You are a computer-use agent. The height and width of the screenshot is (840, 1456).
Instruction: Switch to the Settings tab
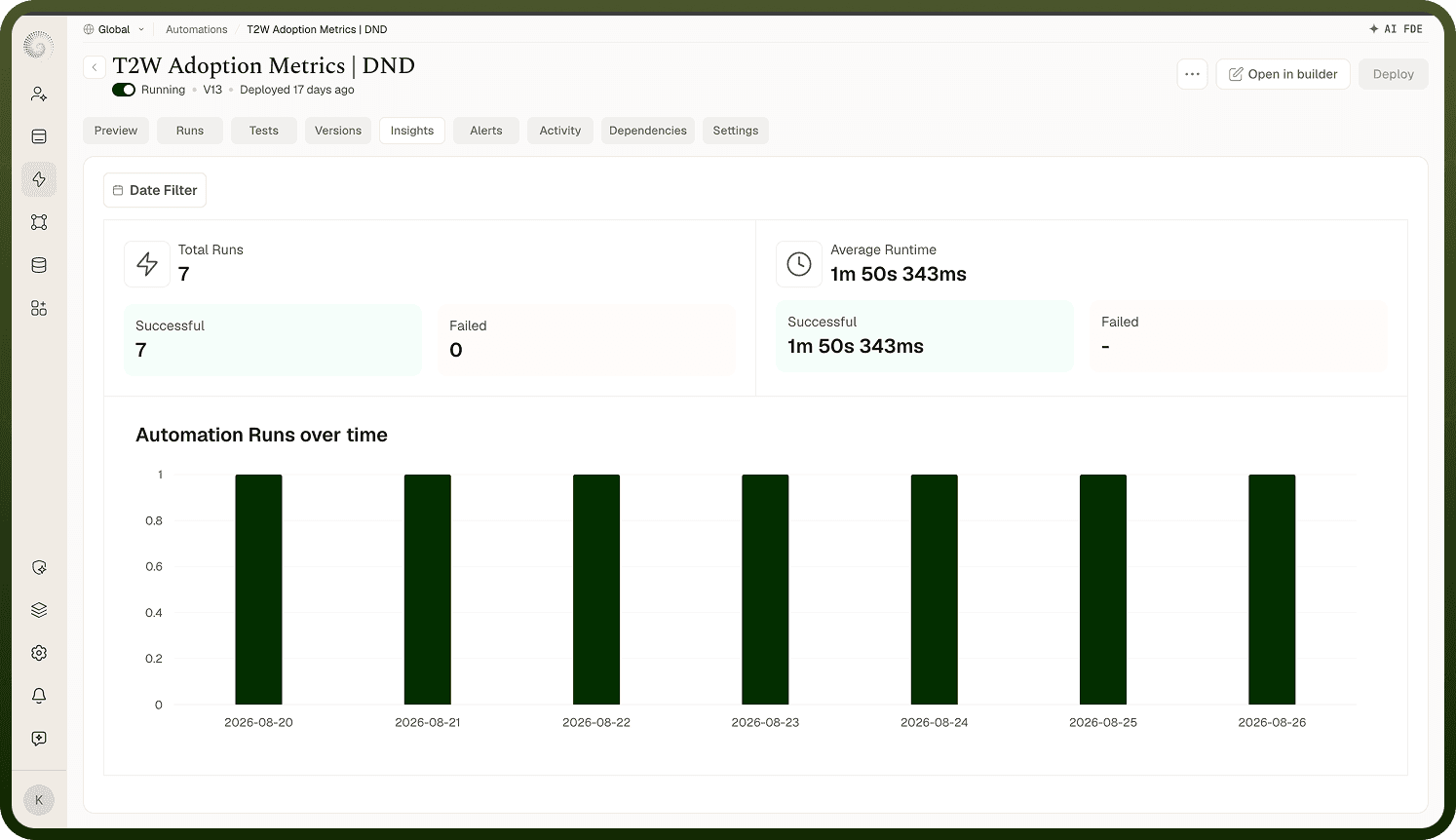coord(736,131)
